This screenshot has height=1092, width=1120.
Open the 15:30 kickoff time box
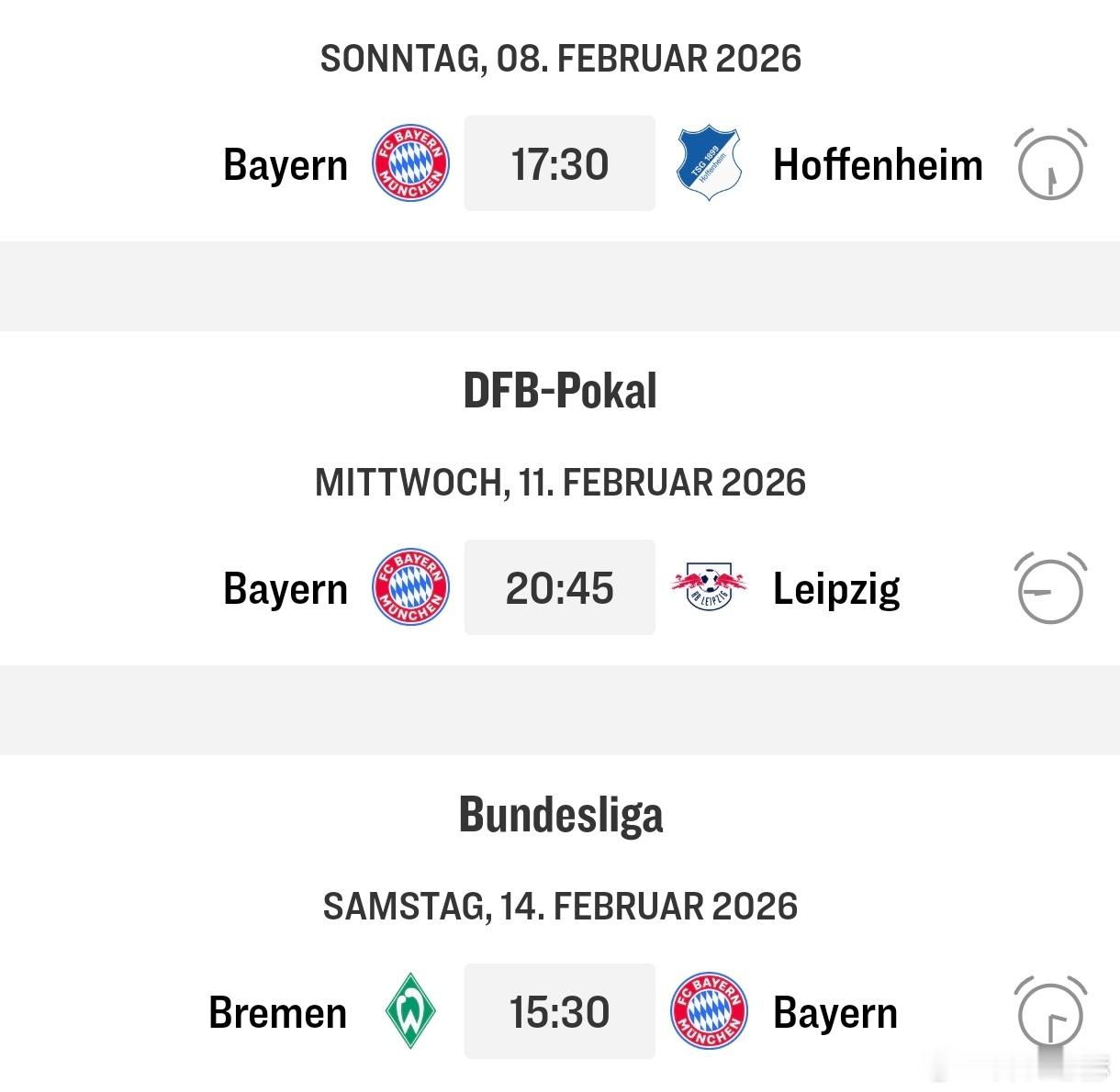560,1012
